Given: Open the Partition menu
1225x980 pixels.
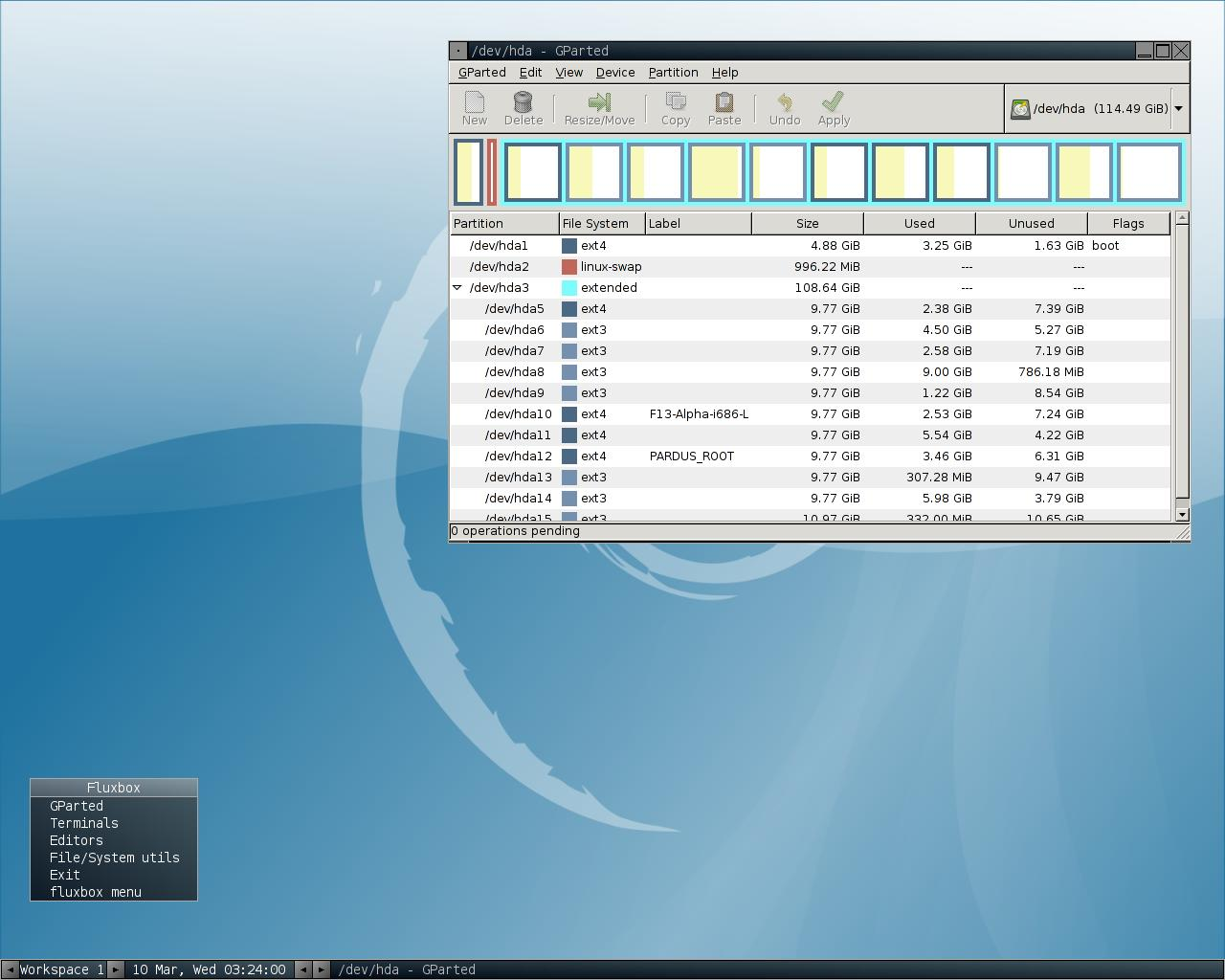Looking at the screenshot, I should click(x=674, y=73).
